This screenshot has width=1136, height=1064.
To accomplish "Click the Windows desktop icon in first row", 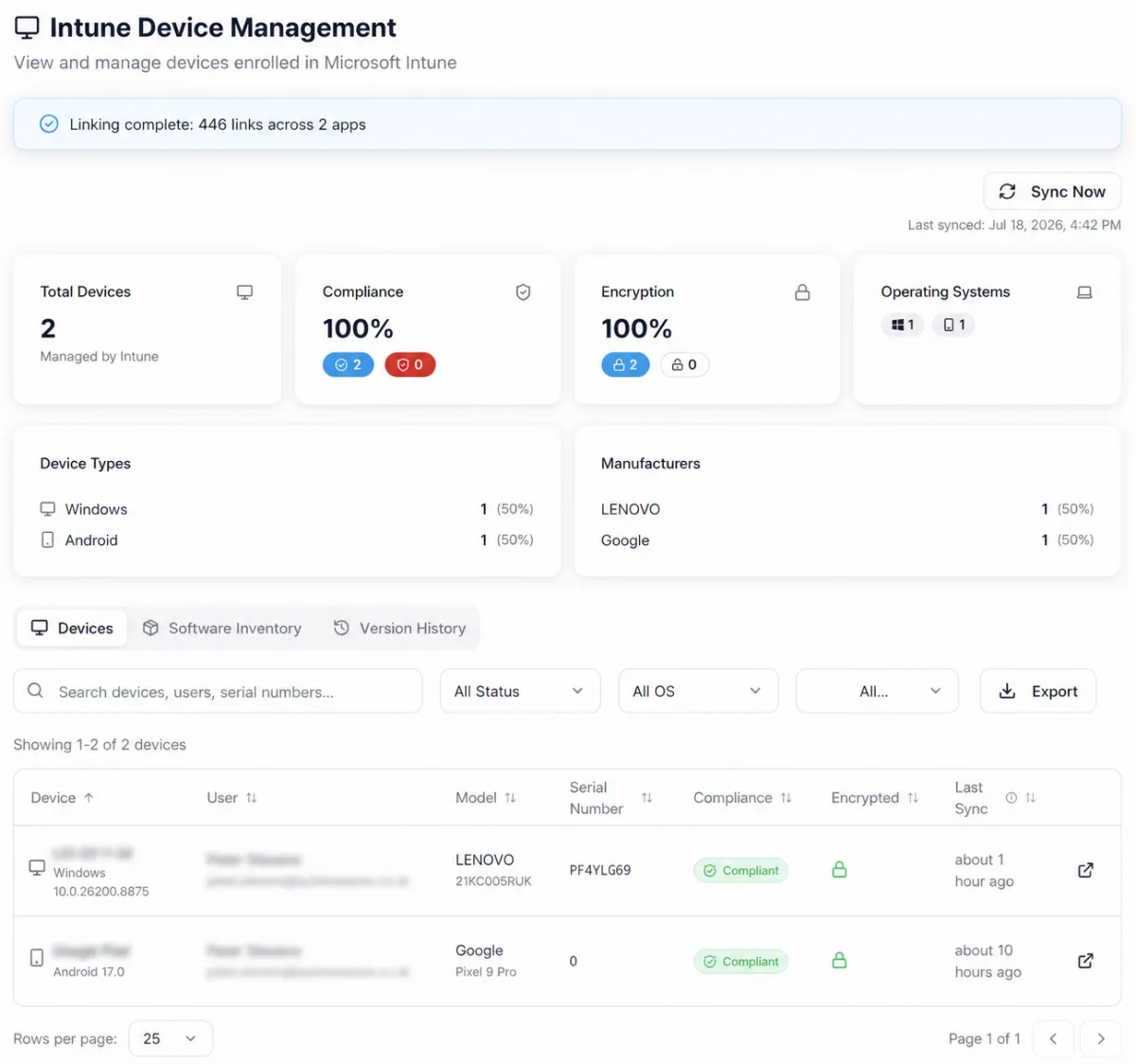I will [37, 867].
